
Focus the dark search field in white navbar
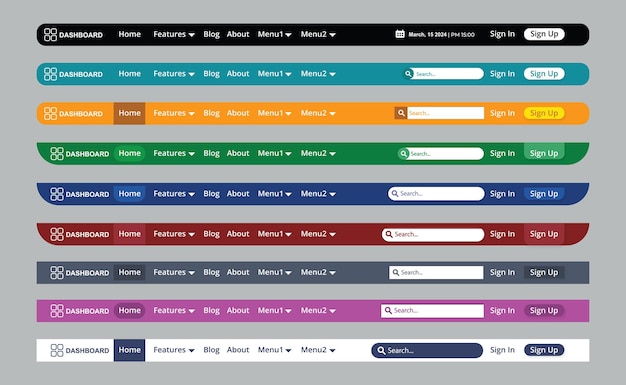[x=427, y=350]
